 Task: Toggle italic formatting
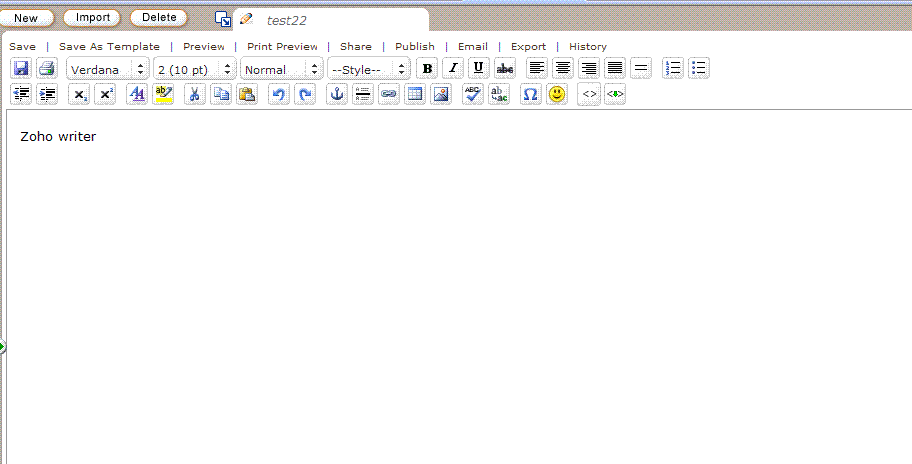(x=453, y=69)
